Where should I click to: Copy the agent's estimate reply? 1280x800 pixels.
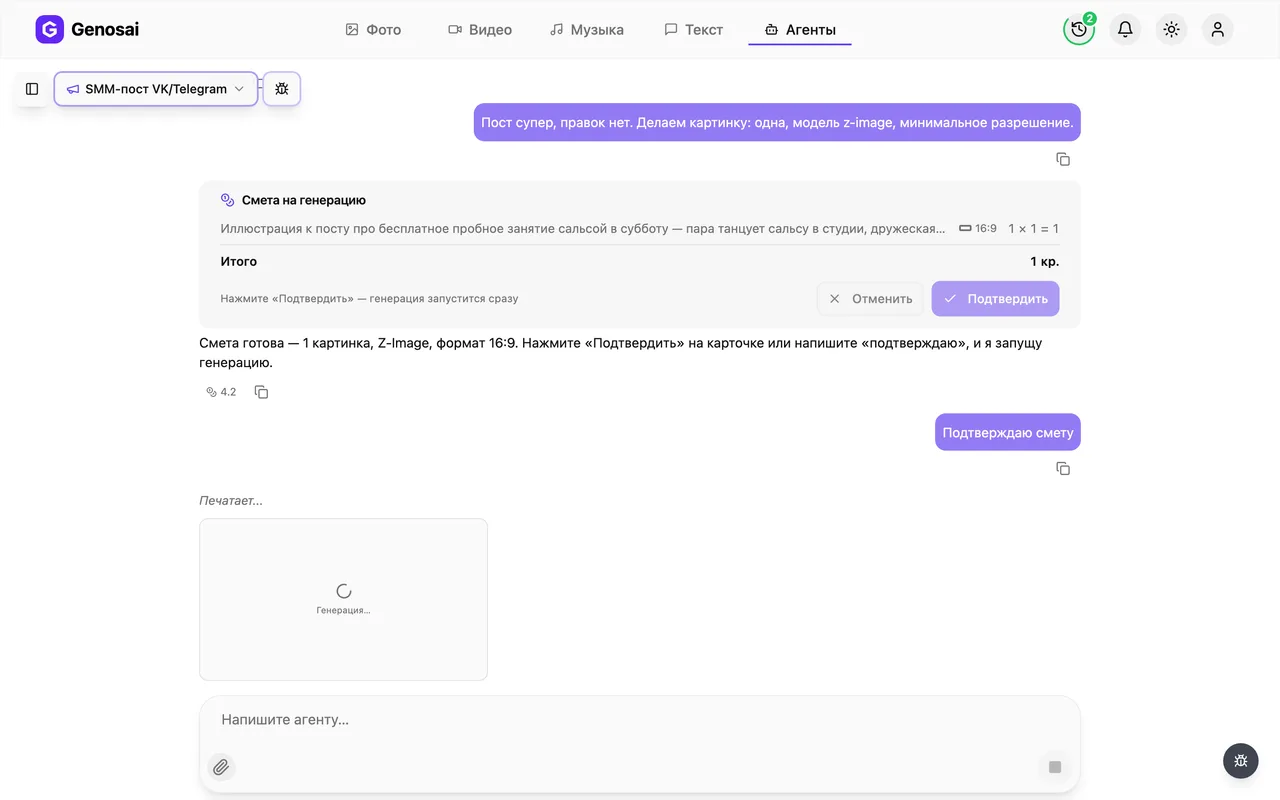[x=261, y=392]
